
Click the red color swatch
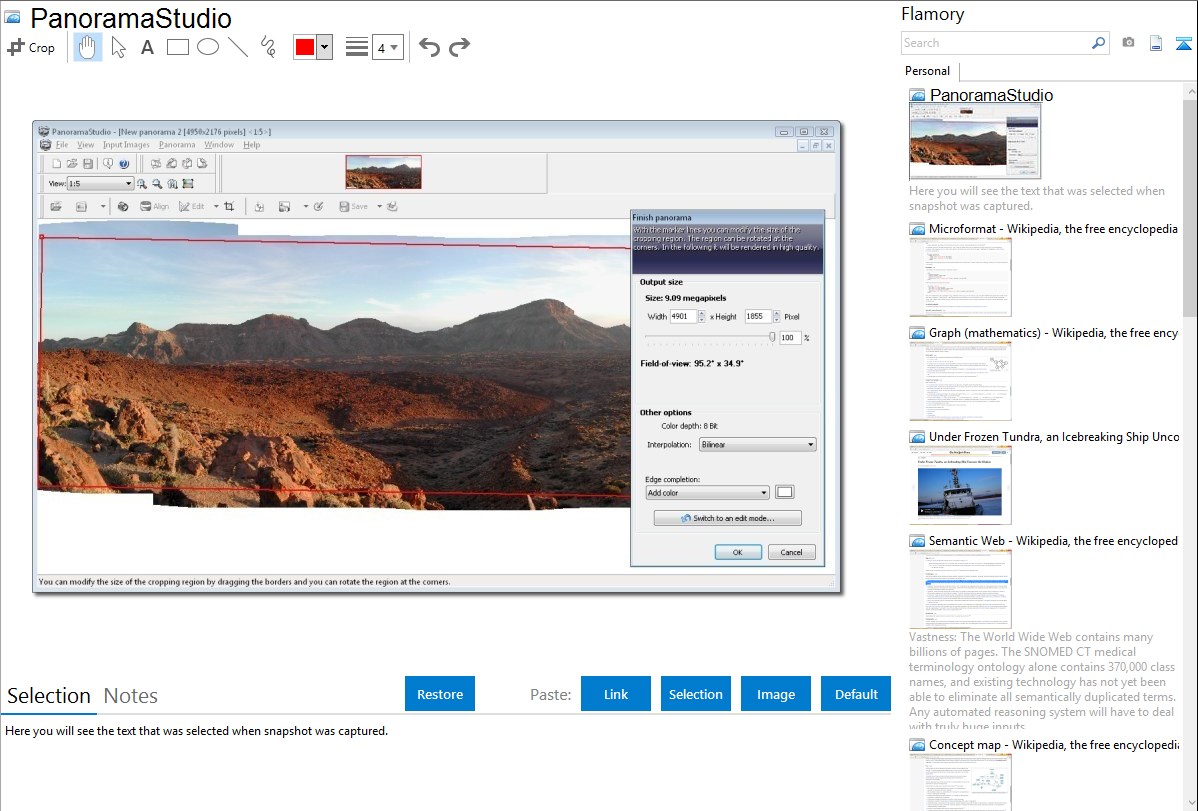pos(304,48)
